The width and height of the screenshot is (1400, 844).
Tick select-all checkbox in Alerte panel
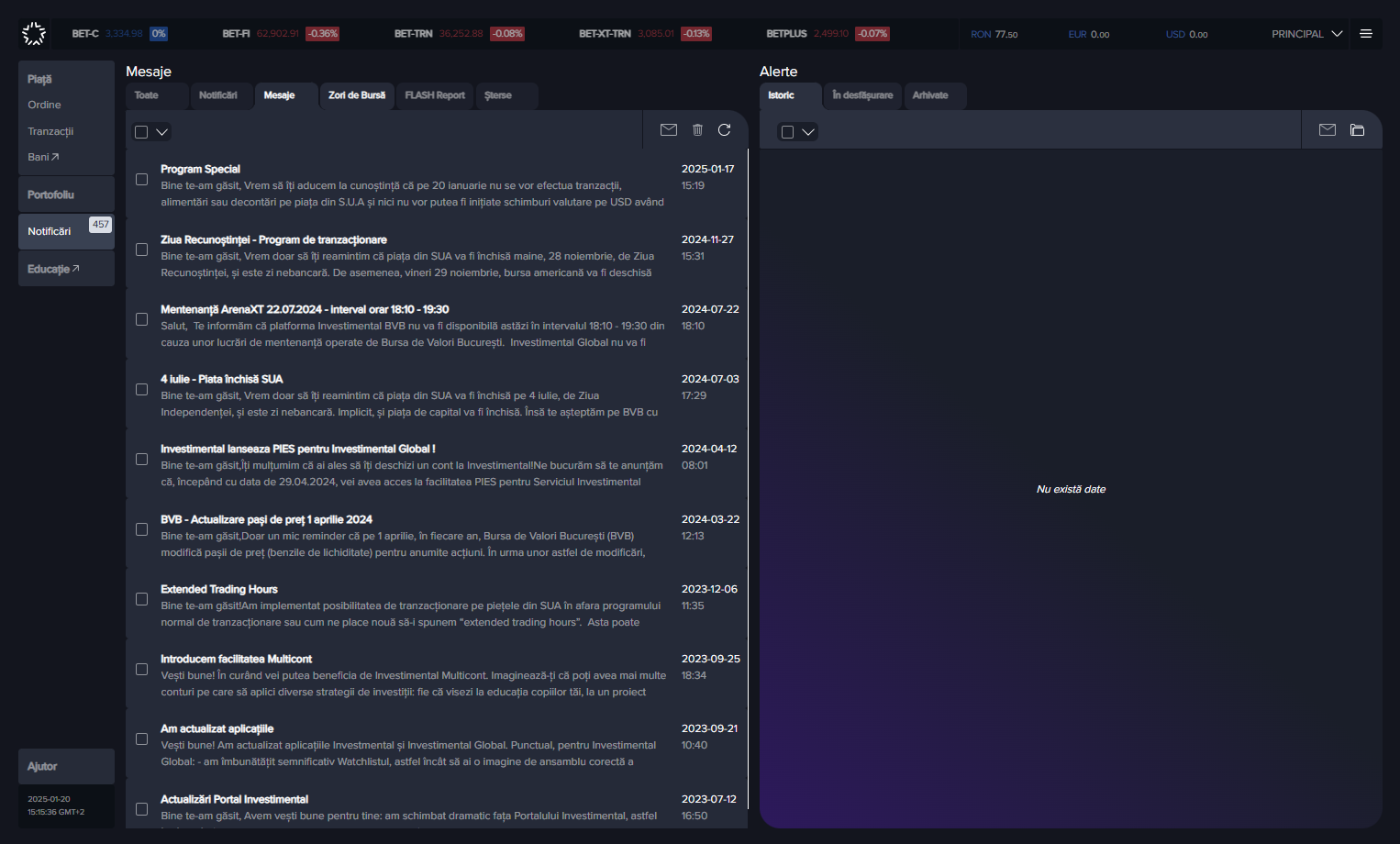click(x=787, y=132)
